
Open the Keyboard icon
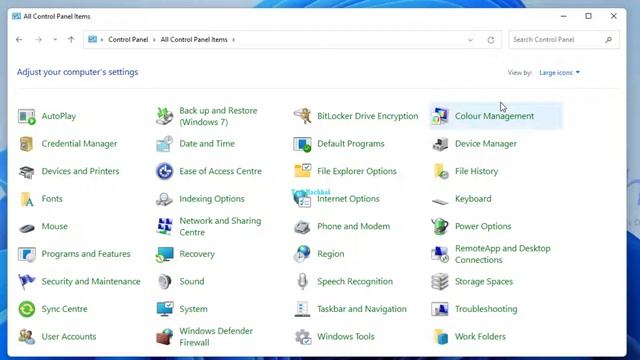440,201
